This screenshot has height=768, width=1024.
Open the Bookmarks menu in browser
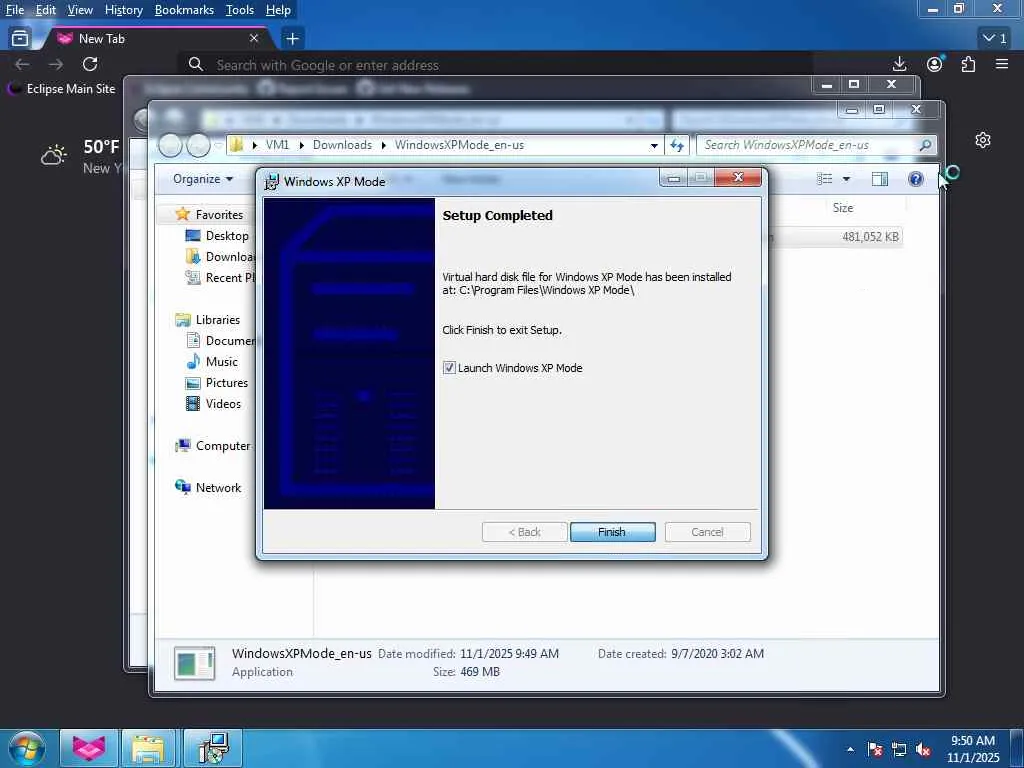click(x=184, y=10)
